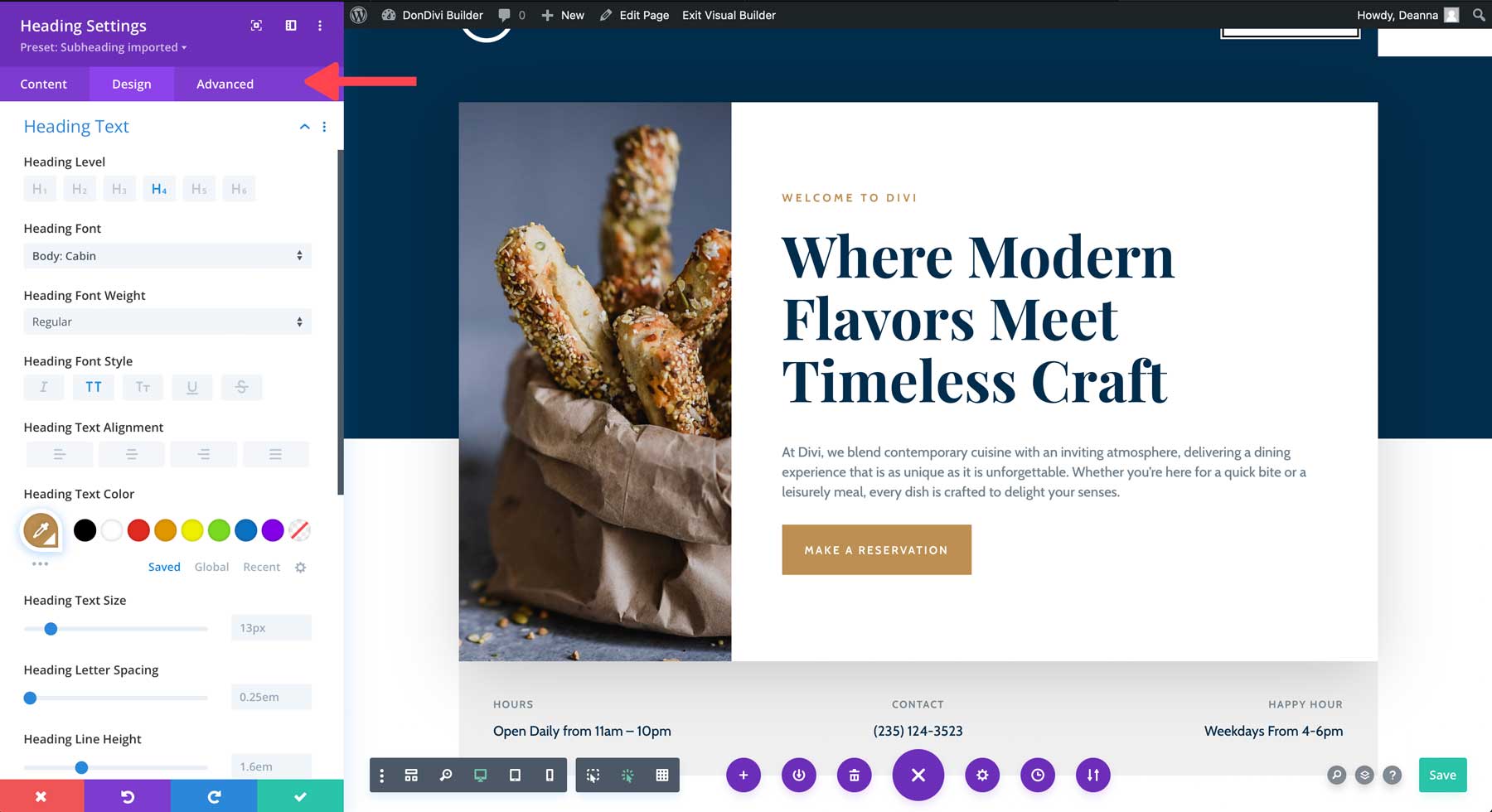Enable underline heading font style
1492x812 pixels.
[x=192, y=387]
